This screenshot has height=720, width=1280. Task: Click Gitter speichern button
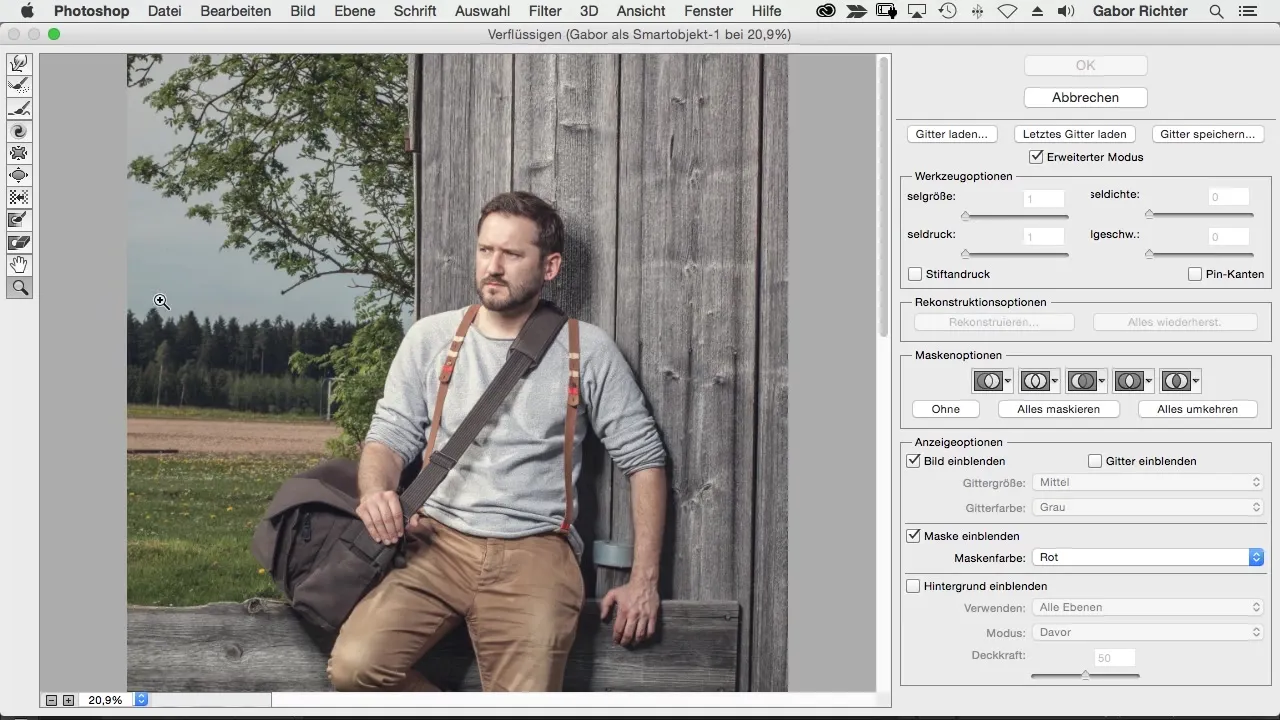coord(1208,134)
